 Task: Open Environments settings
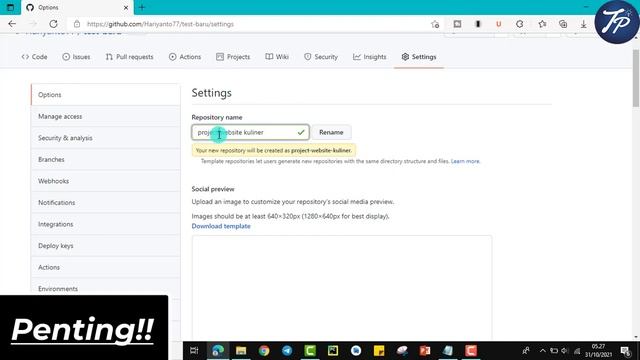point(105,289)
